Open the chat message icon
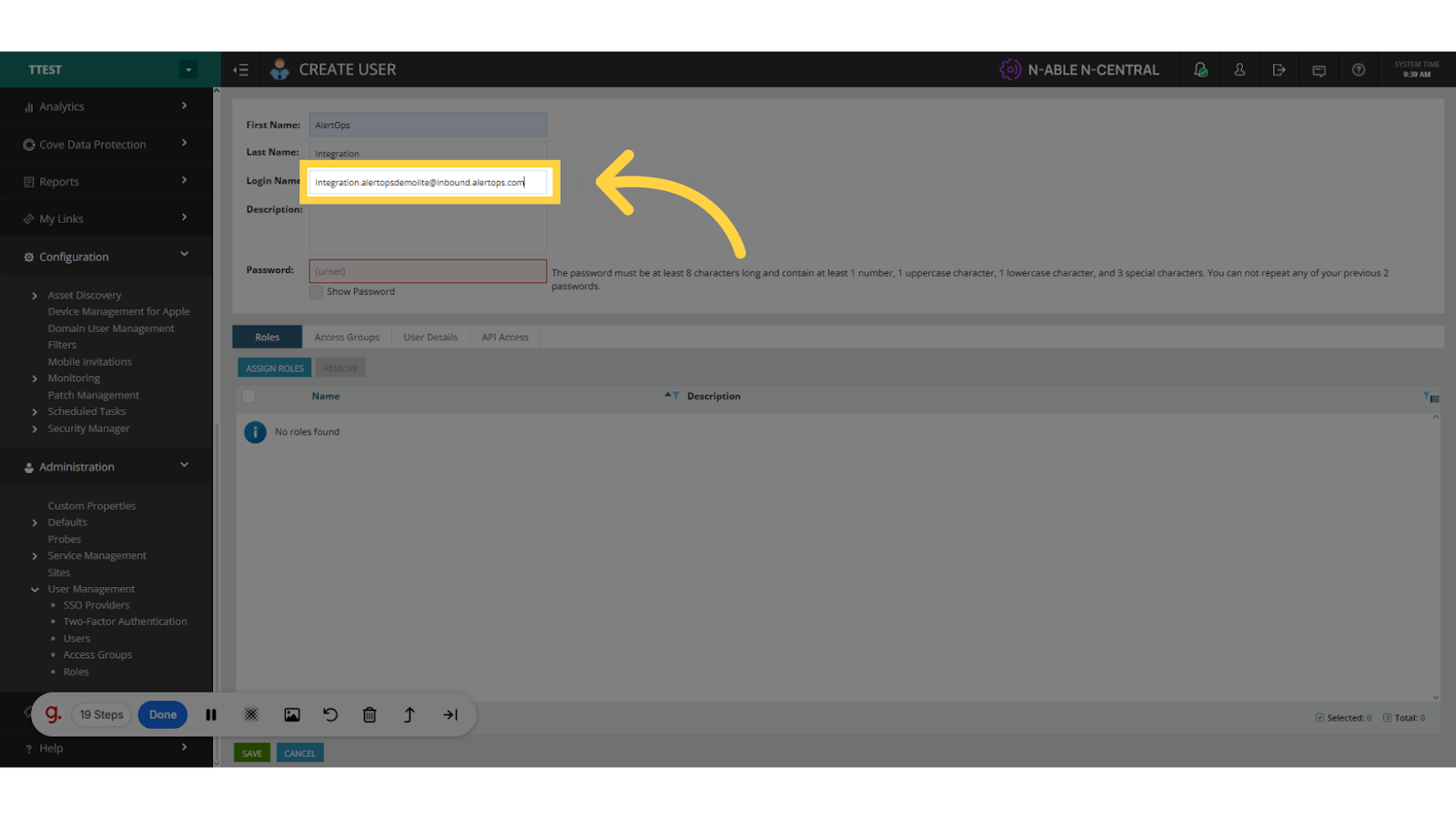This screenshot has width=1456, height=819. 1319,70
